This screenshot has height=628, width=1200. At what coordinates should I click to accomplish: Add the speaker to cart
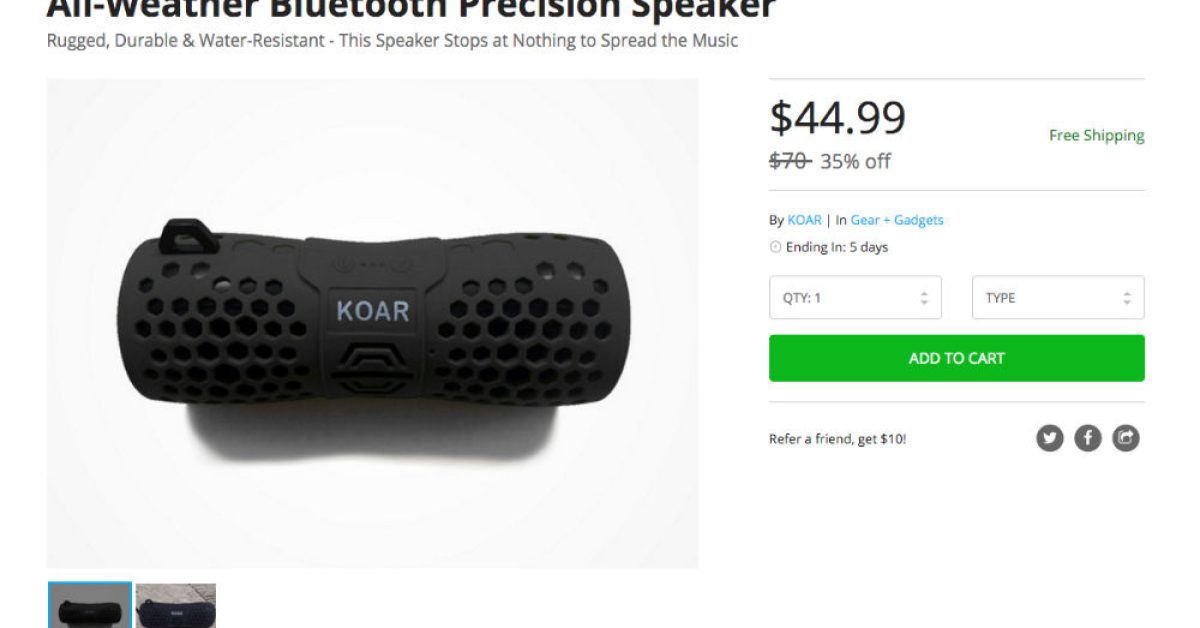click(956, 358)
